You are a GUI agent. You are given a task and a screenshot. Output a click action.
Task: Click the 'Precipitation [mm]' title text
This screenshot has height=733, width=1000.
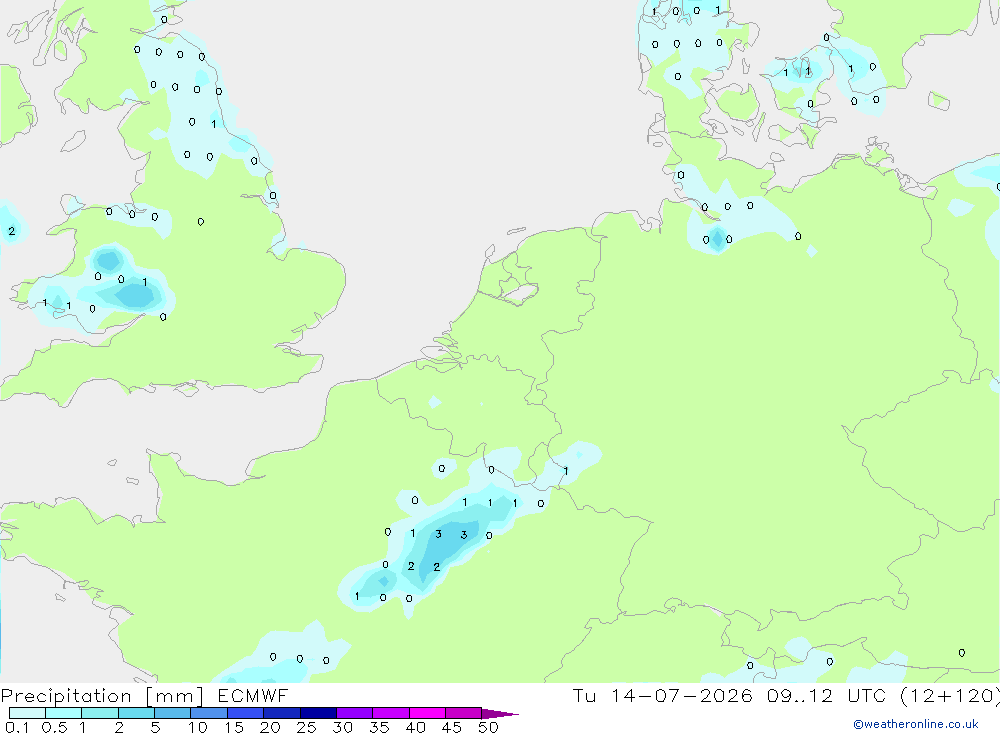(x=102, y=696)
